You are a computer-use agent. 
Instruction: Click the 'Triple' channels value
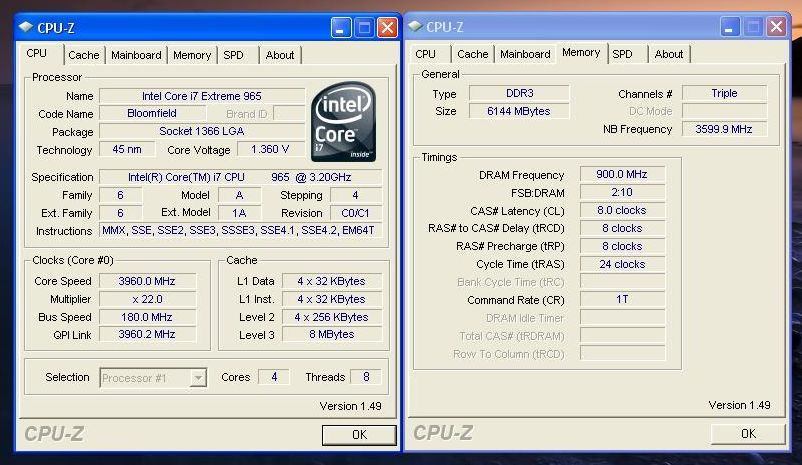click(x=725, y=93)
